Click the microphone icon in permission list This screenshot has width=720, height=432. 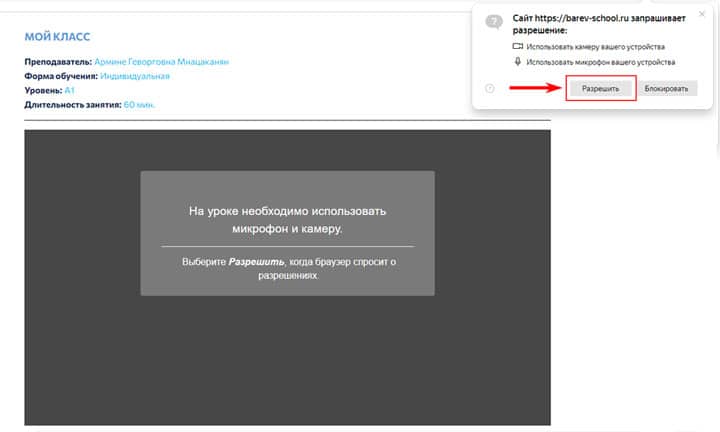click(518, 62)
